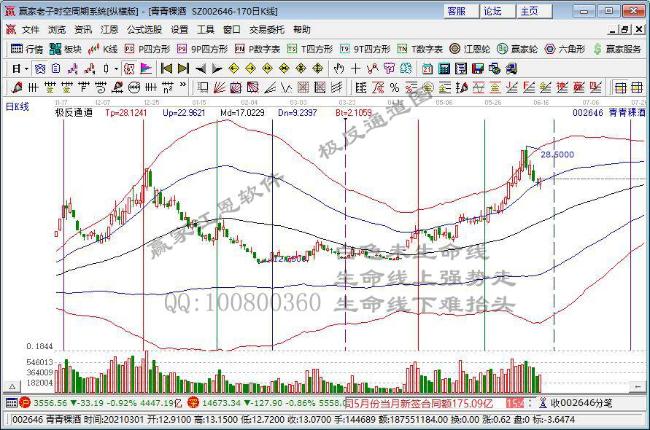Click the Tp=28.1241 value
The height and width of the screenshot is (430, 650).
click(126, 112)
